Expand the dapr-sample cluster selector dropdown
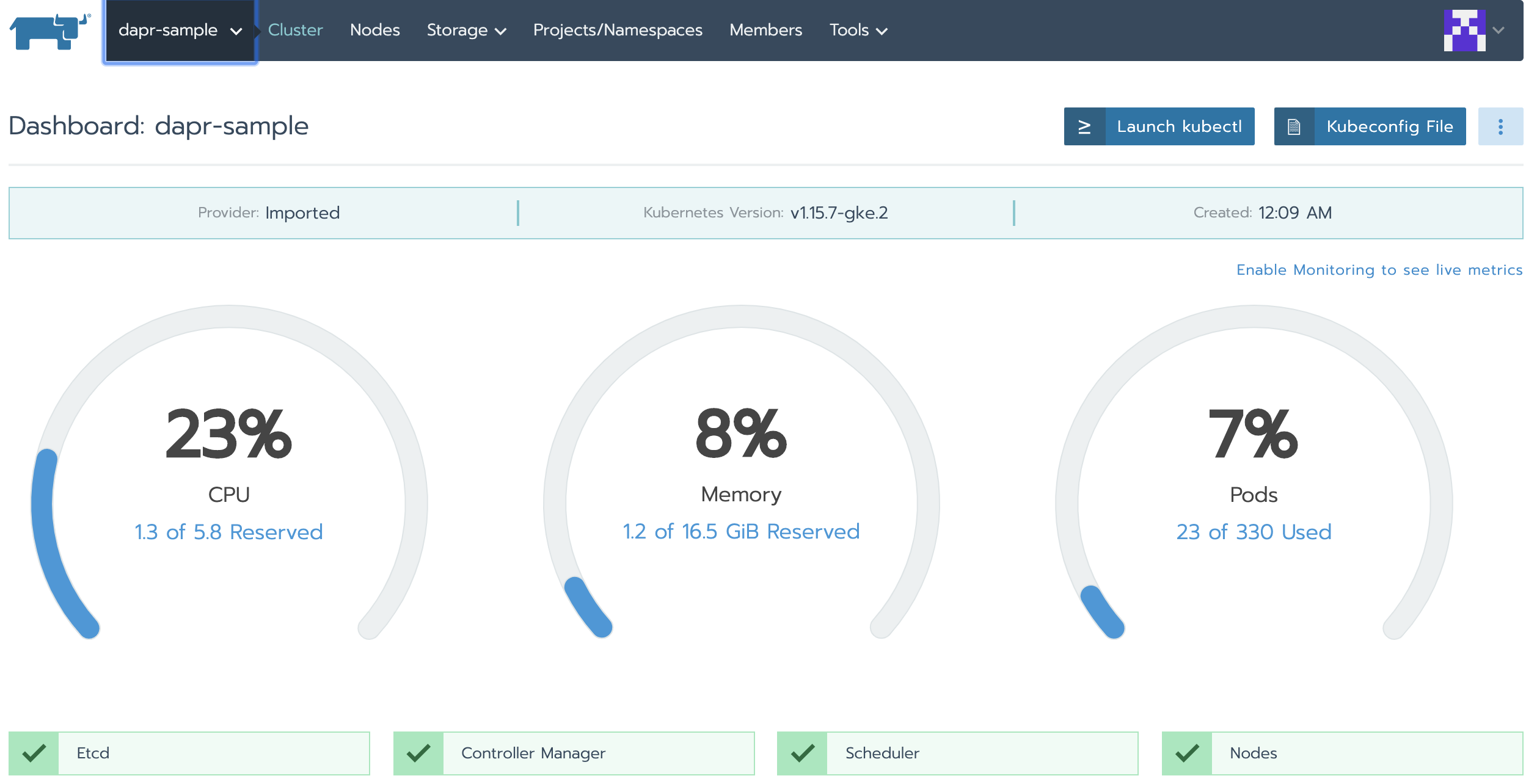 point(180,31)
